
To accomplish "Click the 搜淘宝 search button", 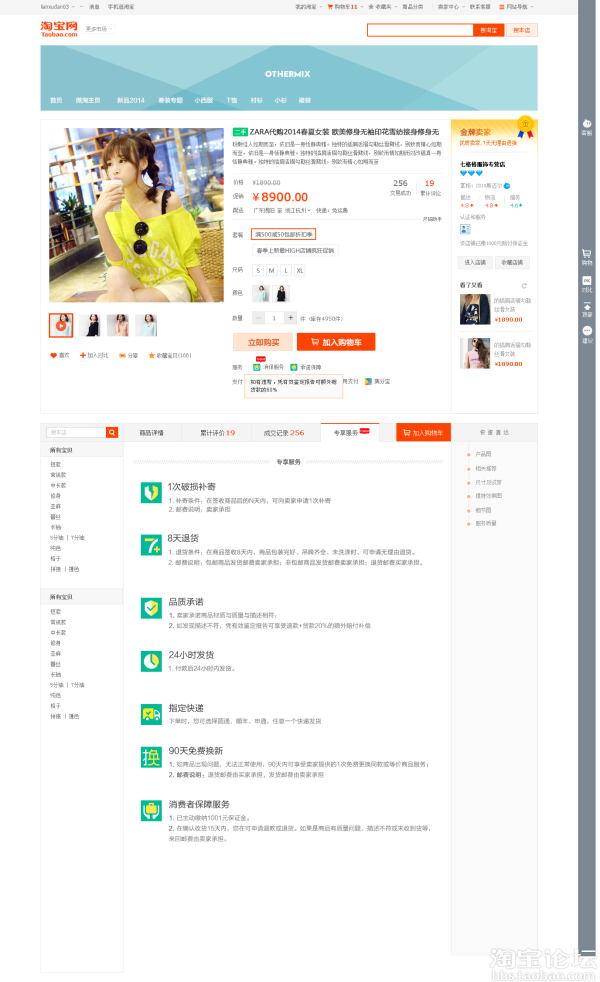I will point(489,30).
